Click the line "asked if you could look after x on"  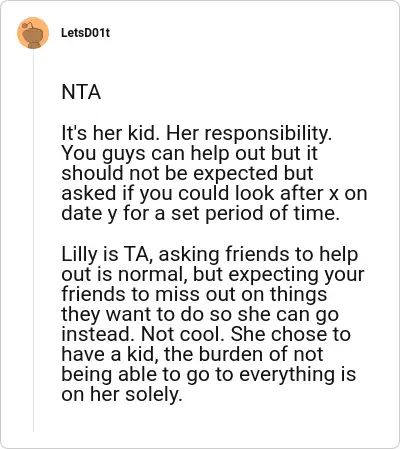214,193
